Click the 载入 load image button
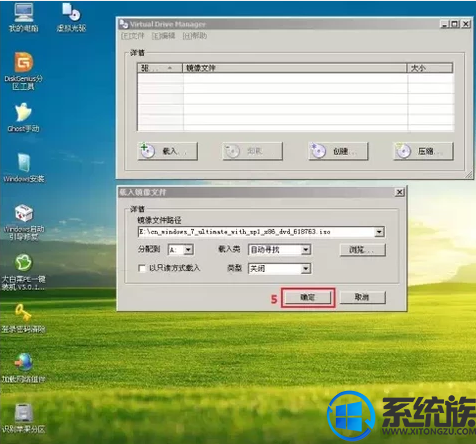Image resolution: width=476 pixels, height=444 pixels. (x=168, y=151)
